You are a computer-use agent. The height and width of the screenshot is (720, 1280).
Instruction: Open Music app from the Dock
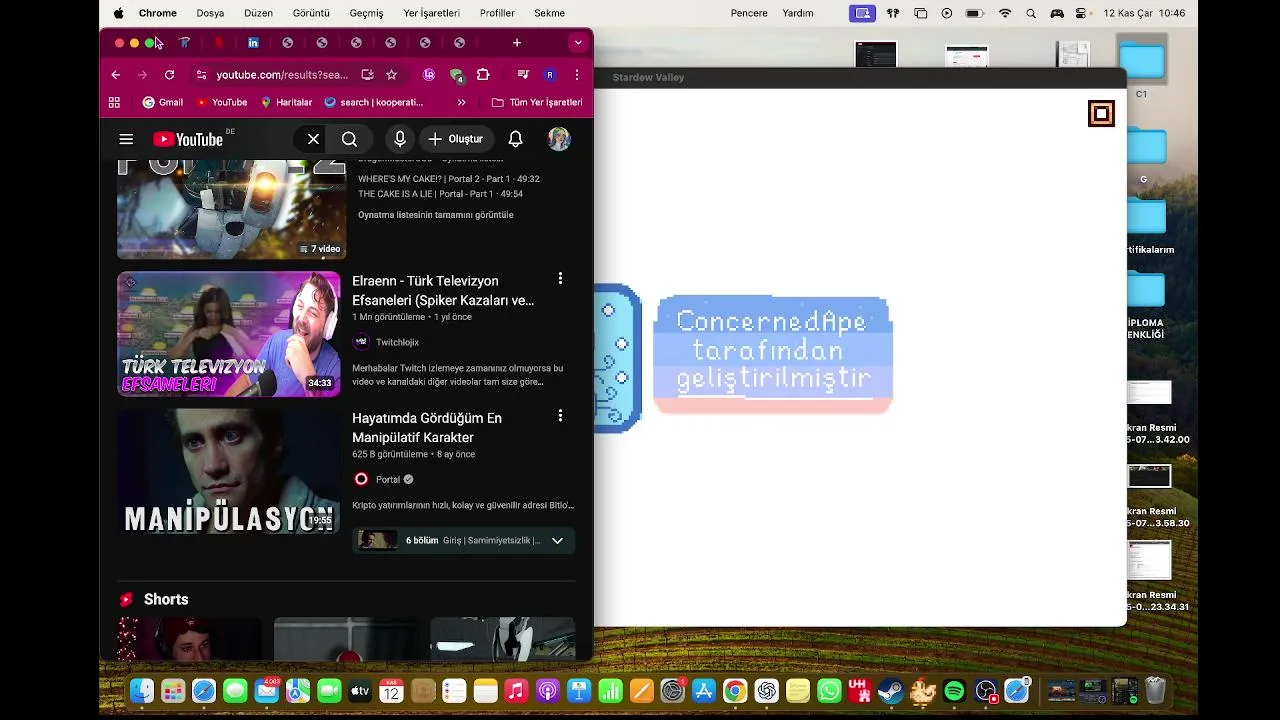pyautogui.click(x=516, y=691)
